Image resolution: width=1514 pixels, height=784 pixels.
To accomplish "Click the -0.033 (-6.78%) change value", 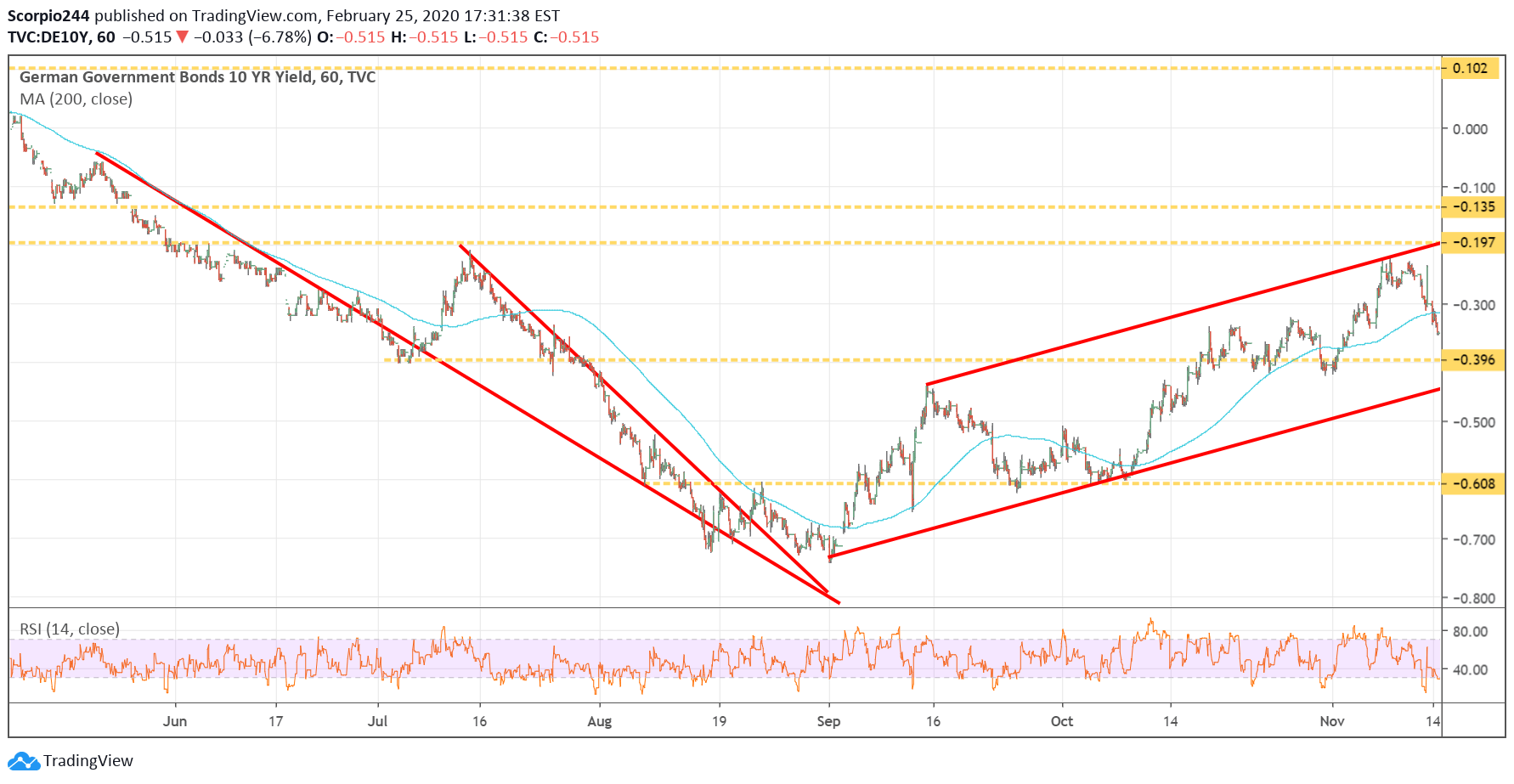I will click(x=252, y=37).
